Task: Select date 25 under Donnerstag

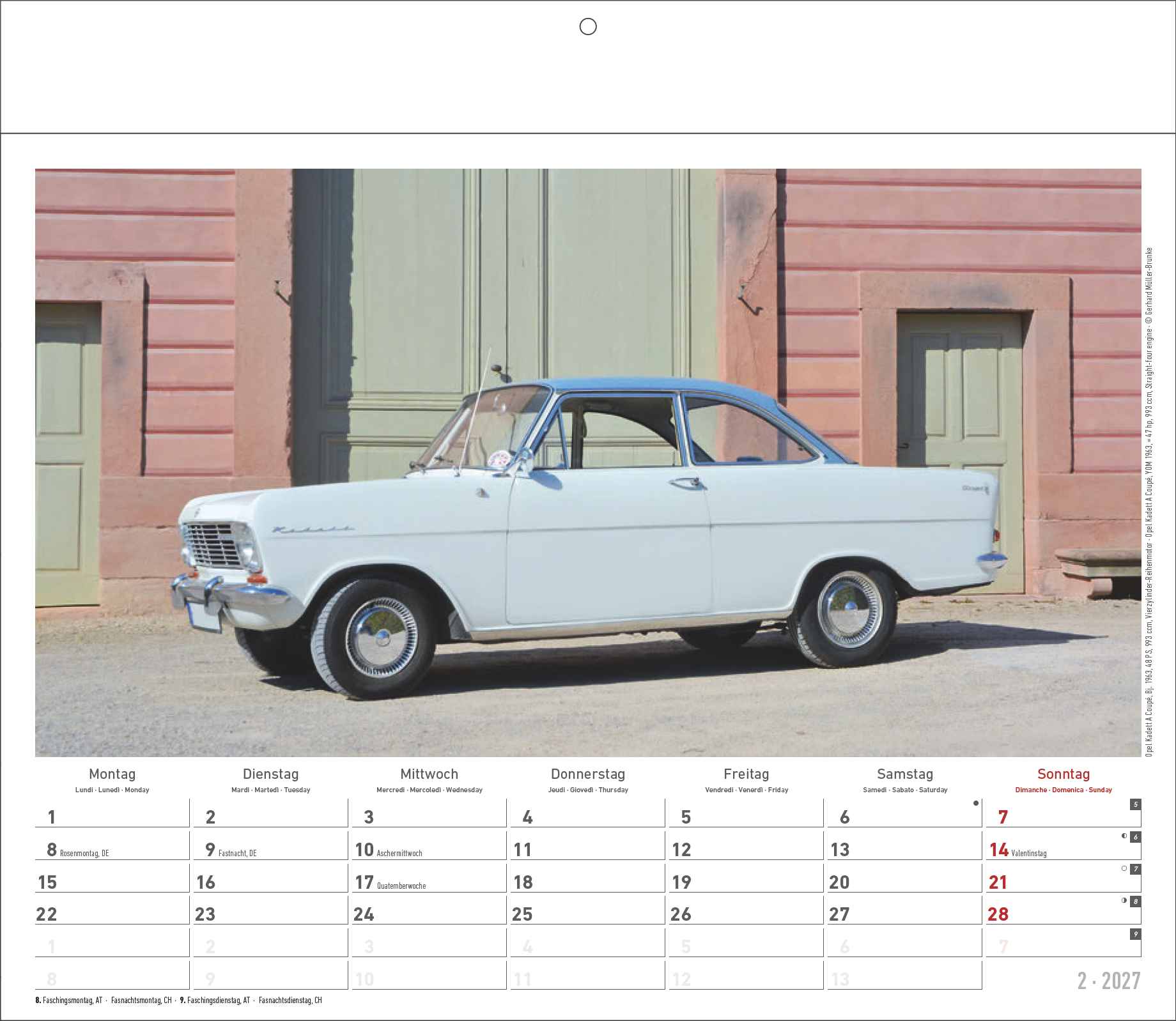Action: click(x=522, y=914)
